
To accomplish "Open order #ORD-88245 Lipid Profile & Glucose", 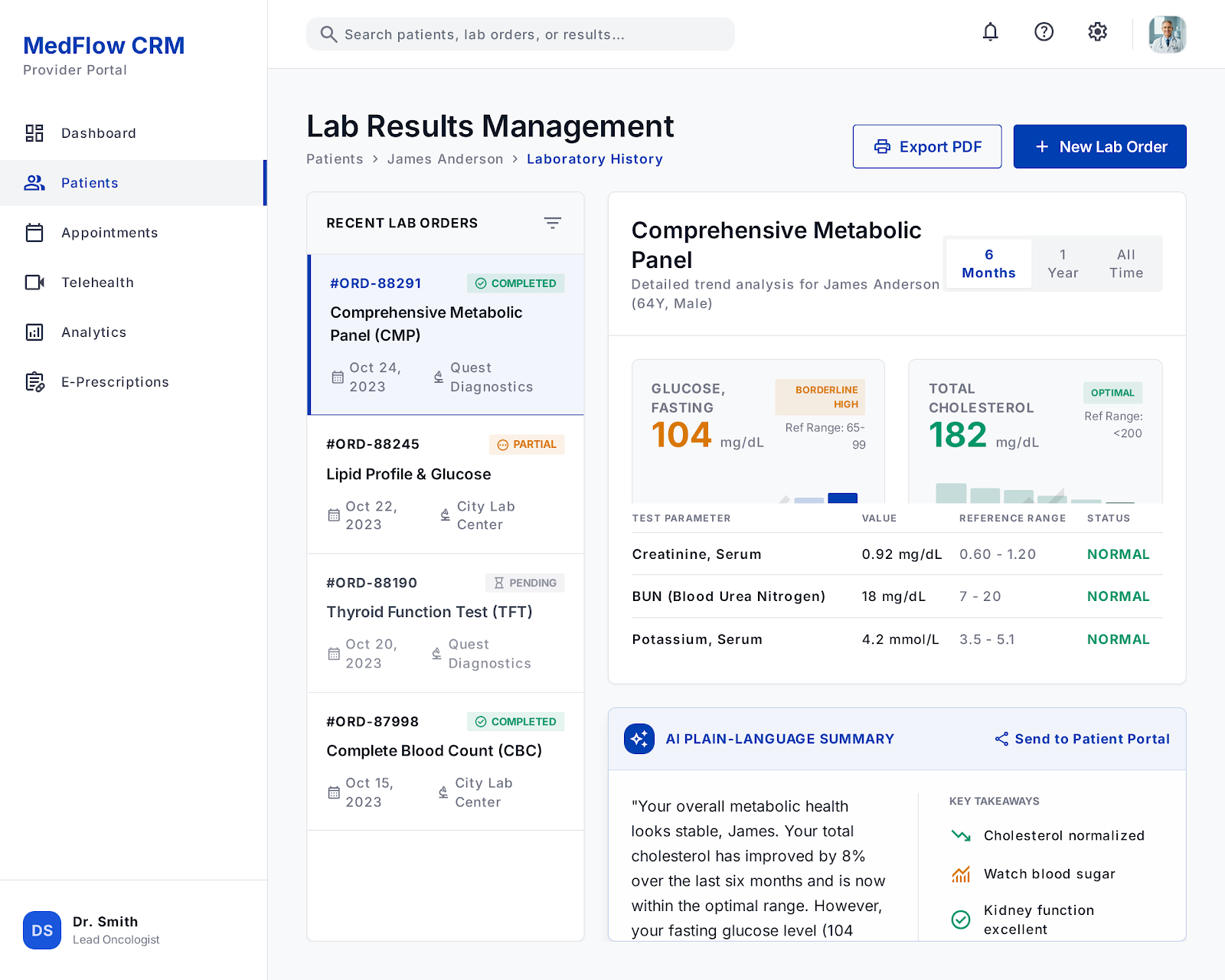I will pyautogui.click(x=446, y=485).
